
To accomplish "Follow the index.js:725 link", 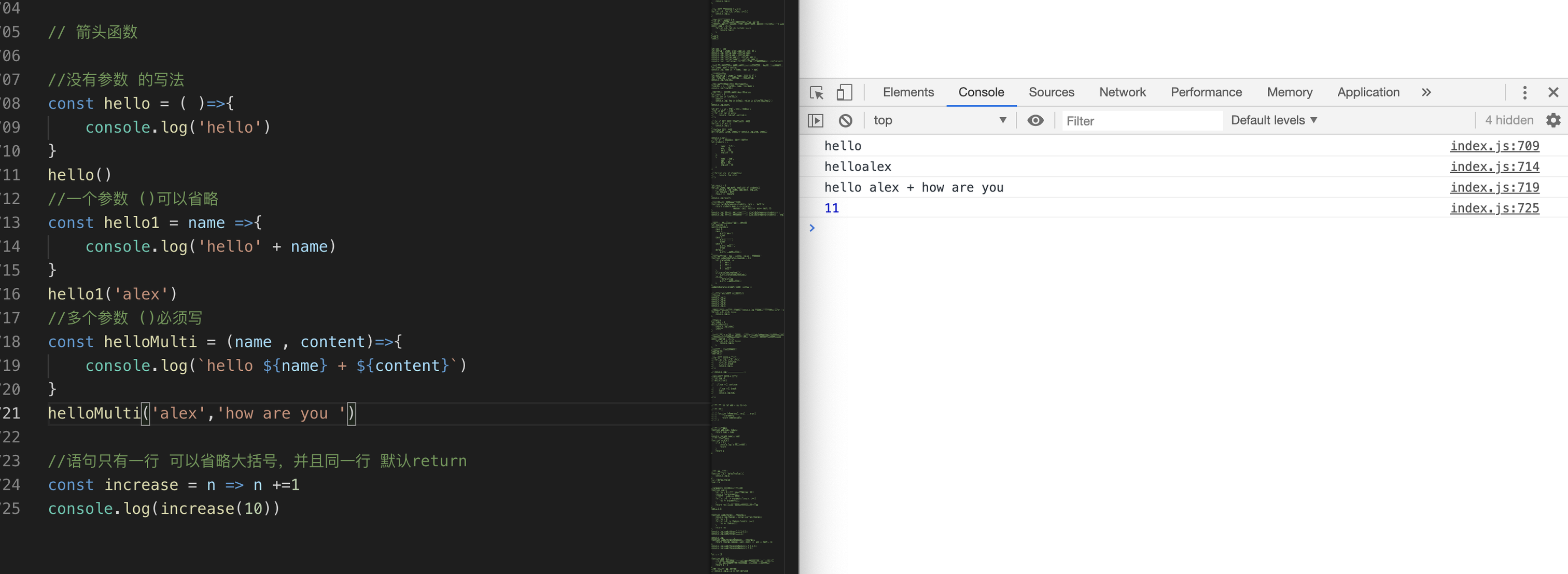I will click(x=1494, y=208).
